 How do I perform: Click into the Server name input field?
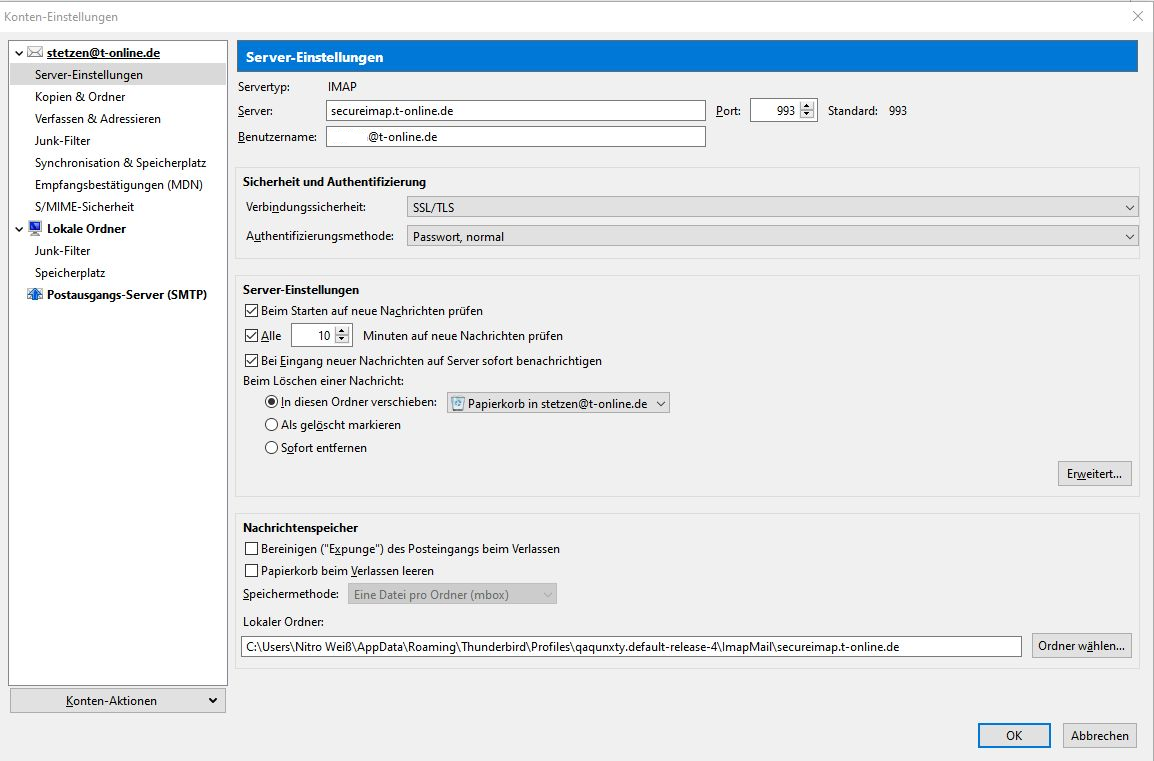tap(515, 111)
